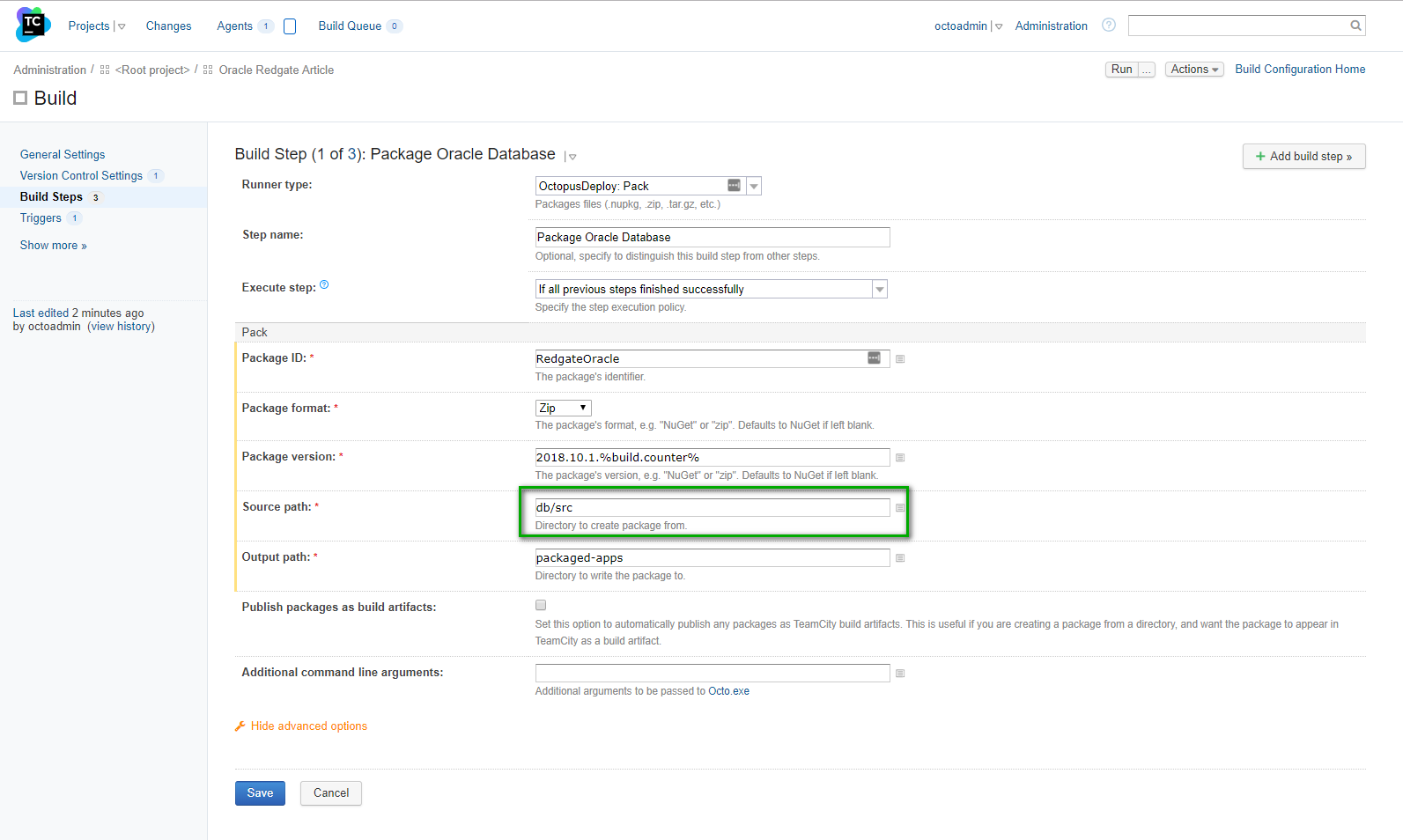Open the Actions dropdown menu
This screenshot has width=1403, height=840.
(x=1193, y=70)
